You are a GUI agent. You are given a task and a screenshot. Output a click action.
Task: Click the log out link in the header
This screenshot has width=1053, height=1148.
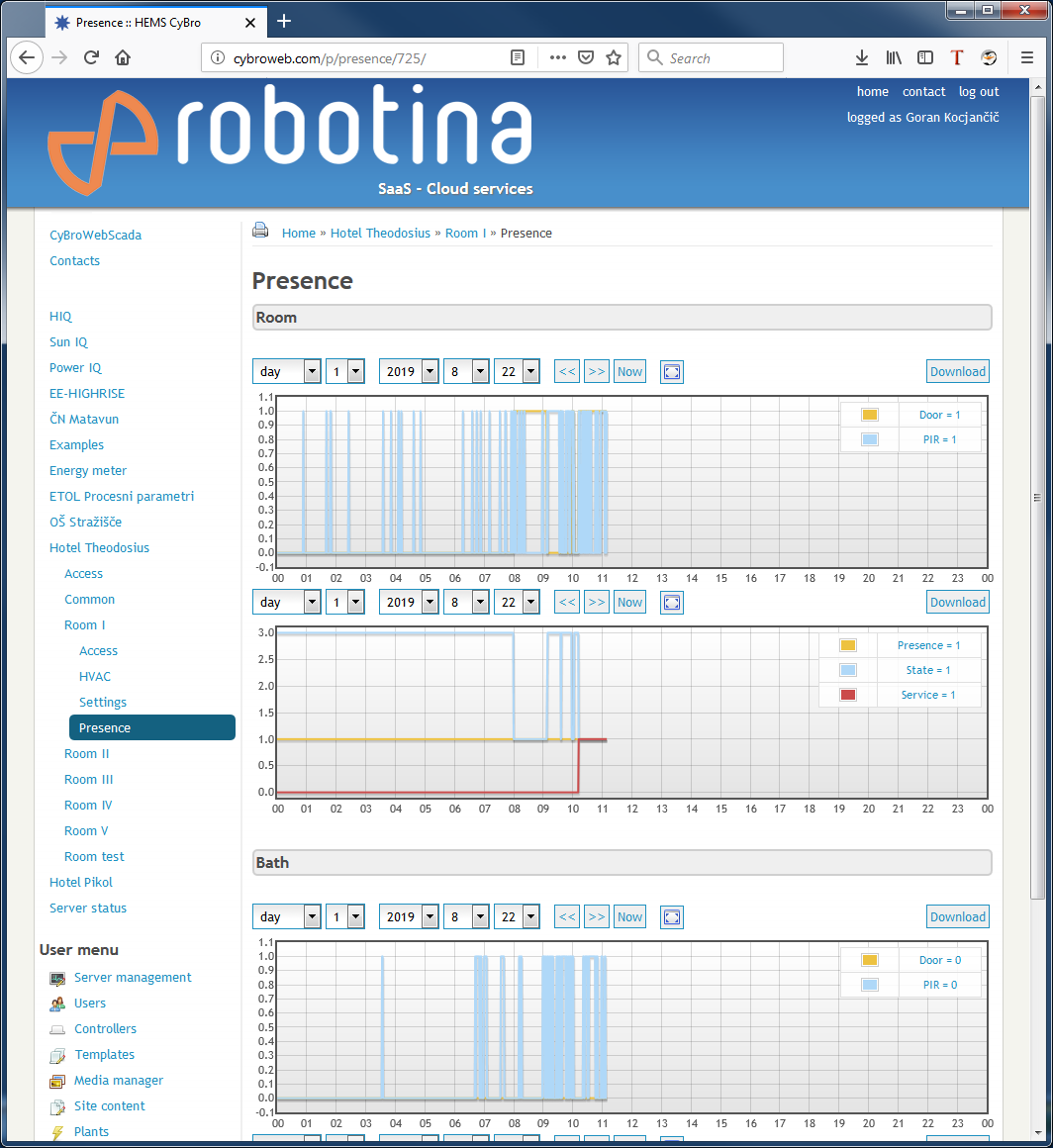(x=978, y=92)
